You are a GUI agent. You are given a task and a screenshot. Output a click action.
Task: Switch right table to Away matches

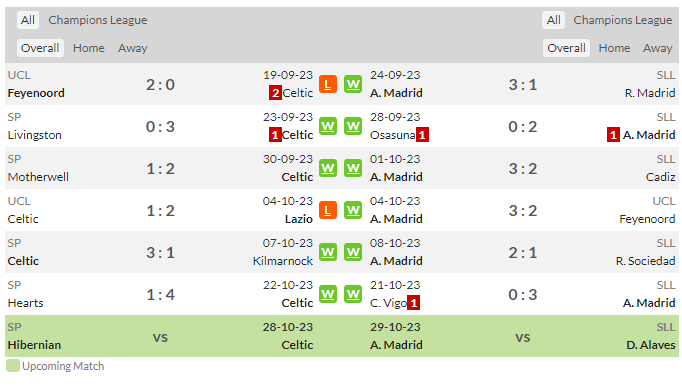tap(658, 48)
